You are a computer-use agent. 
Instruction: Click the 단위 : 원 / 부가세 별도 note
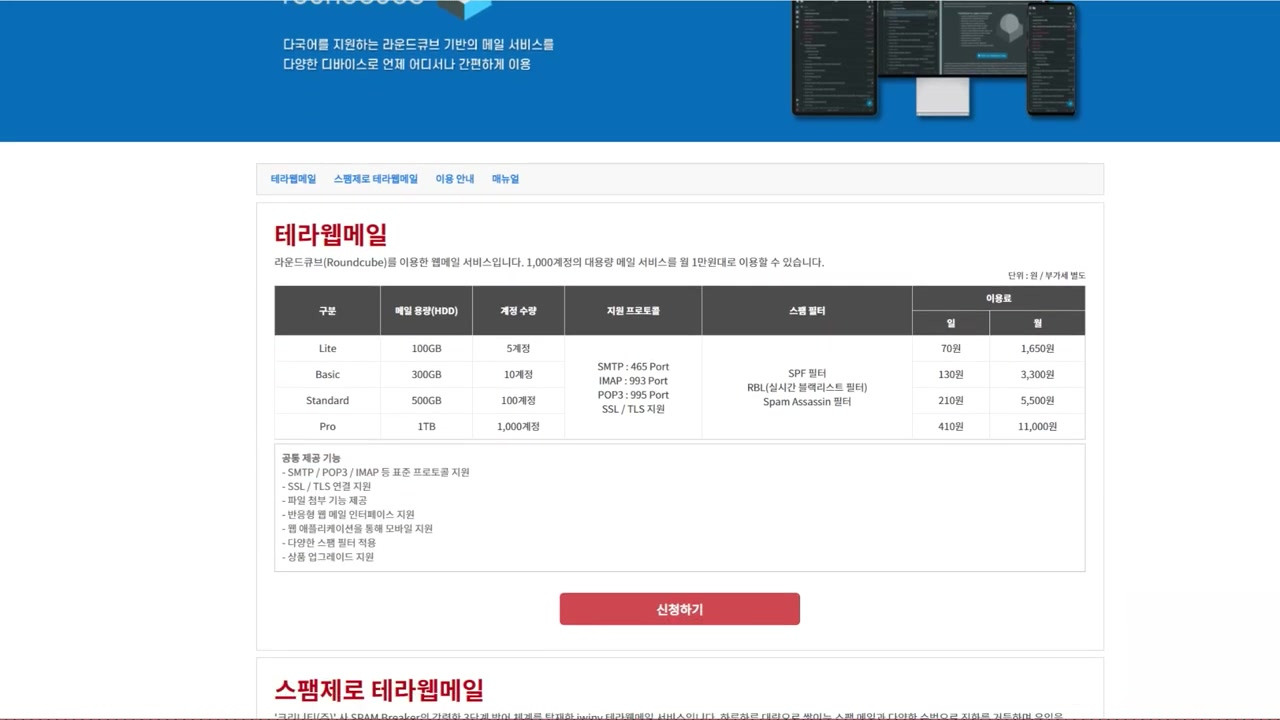click(x=1046, y=275)
